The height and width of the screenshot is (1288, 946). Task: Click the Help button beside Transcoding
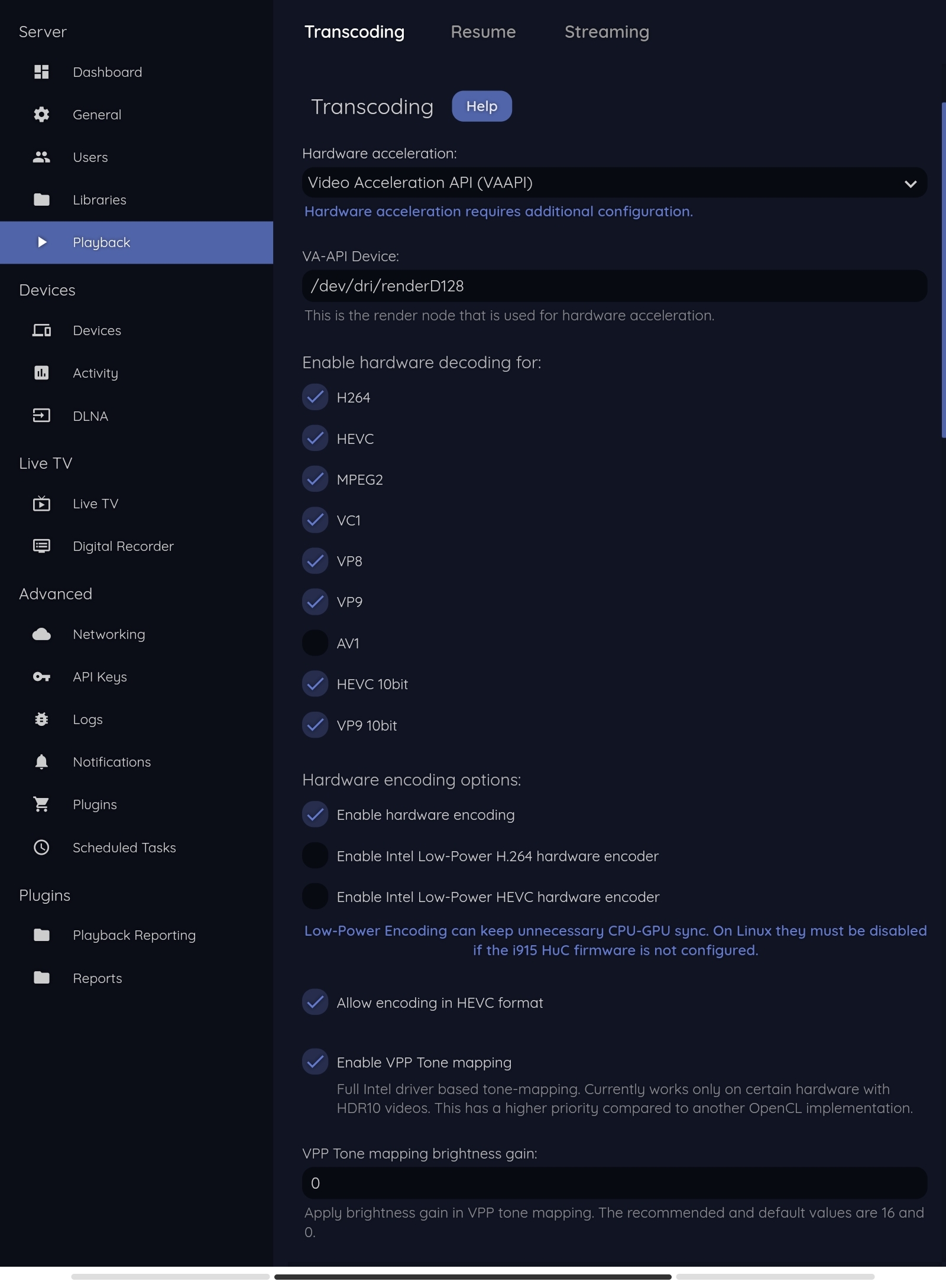[x=481, y=106]
